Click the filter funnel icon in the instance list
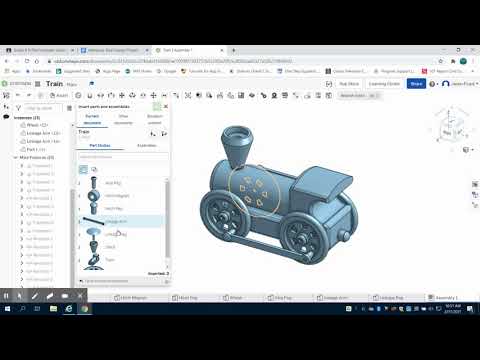The image size is (480, 360). pos(18,108)
